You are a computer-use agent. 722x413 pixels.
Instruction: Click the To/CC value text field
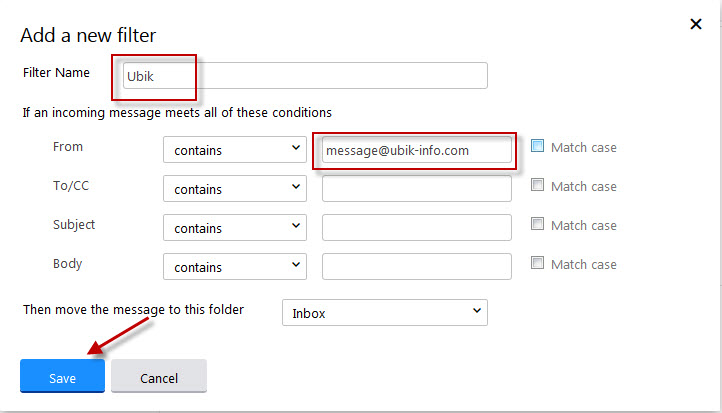416,188
